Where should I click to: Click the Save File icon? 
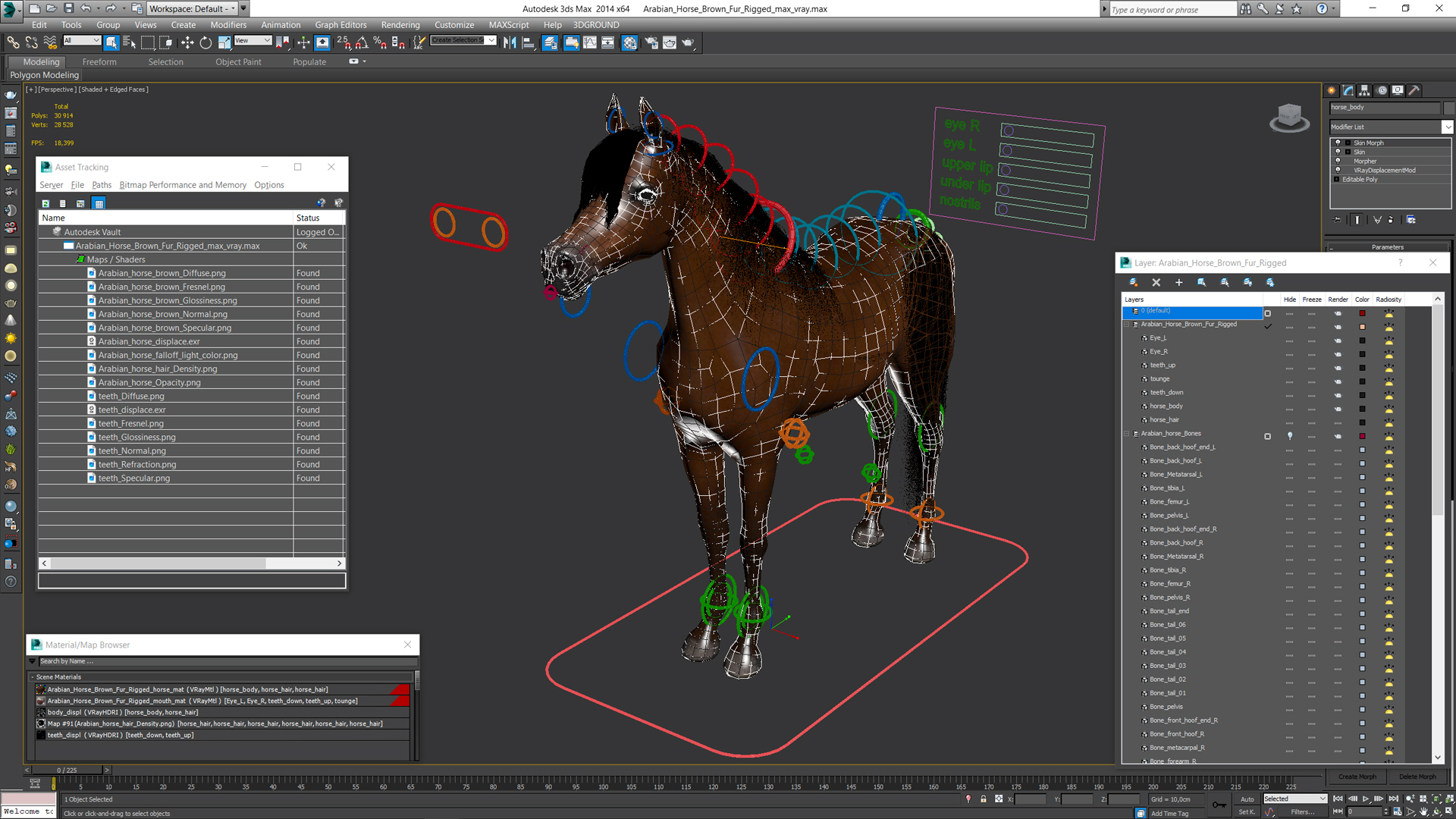coord(68,8)
